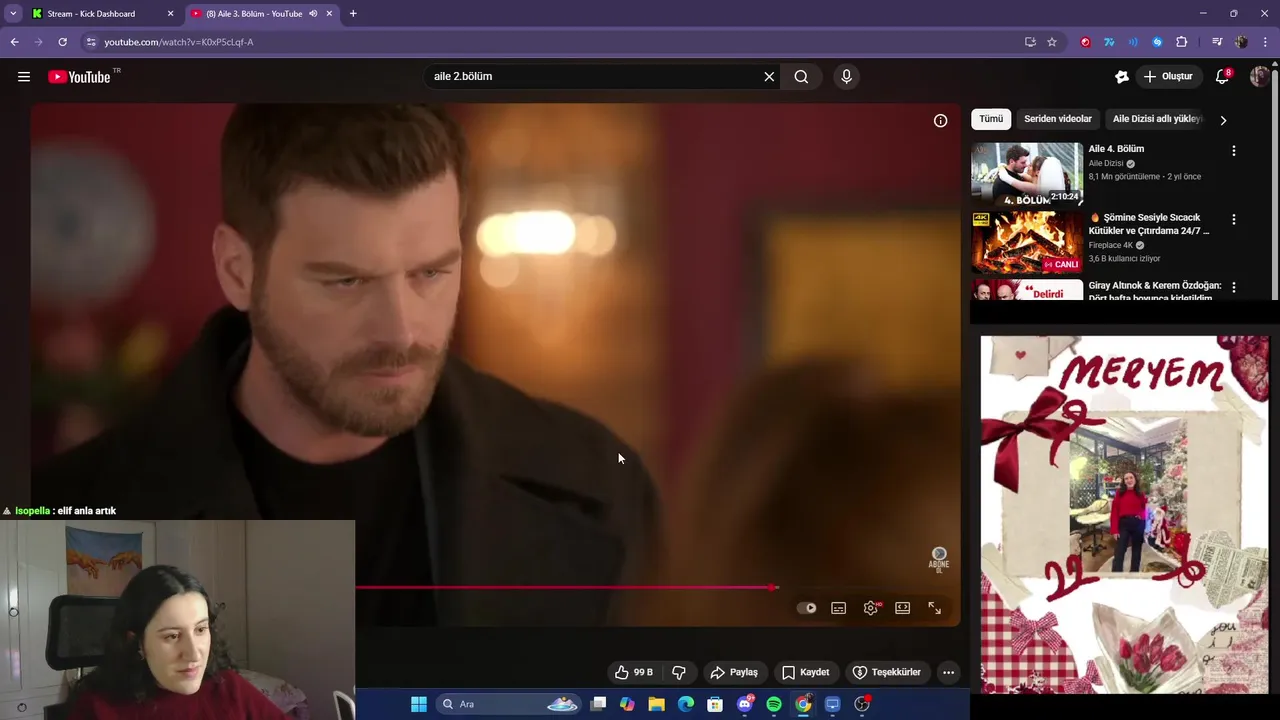Click the Oluştur create button
Viewport: 1280px width, 720px height.
point(1168,77)
